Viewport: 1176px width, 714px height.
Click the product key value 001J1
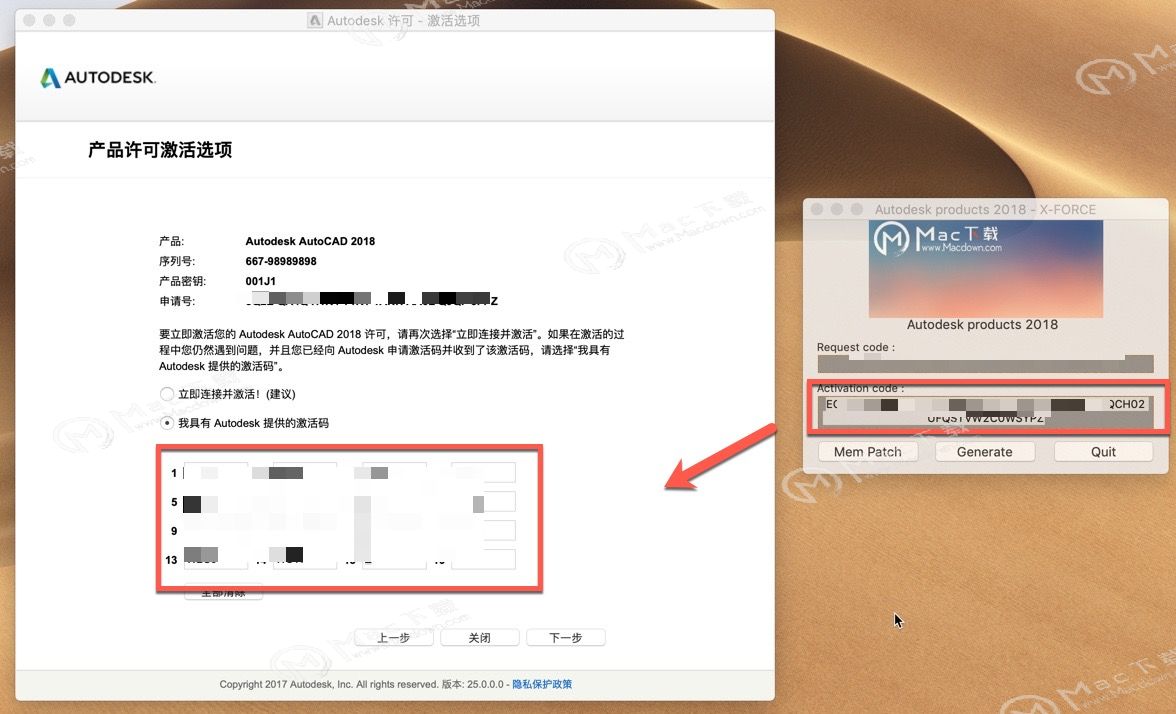260,281
